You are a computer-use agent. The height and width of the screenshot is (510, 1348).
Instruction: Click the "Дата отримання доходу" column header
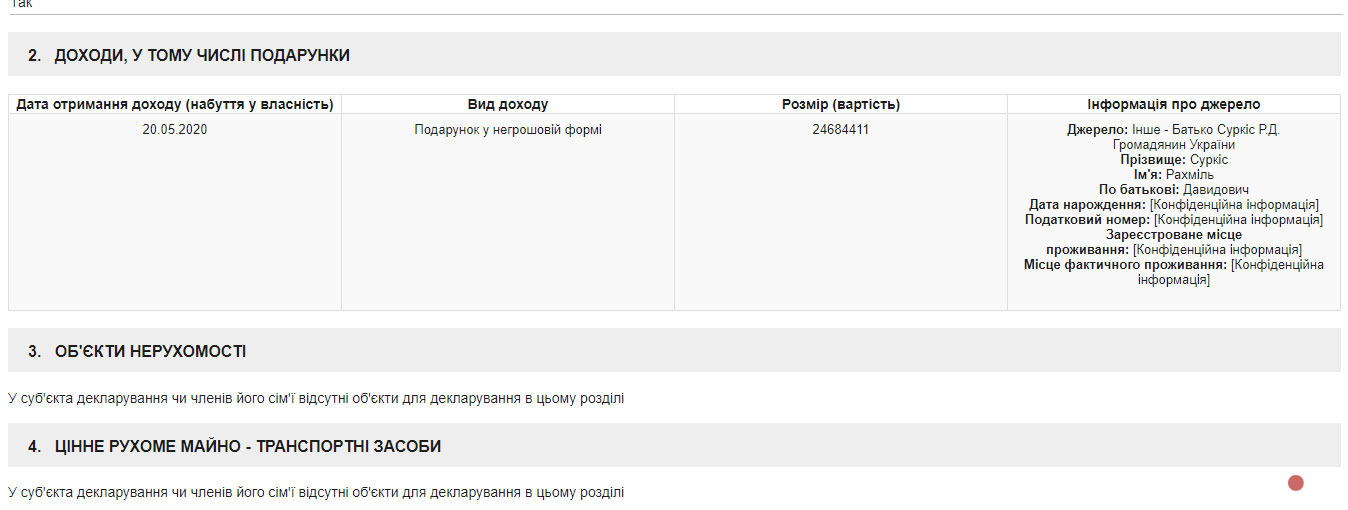click(175, 104)
